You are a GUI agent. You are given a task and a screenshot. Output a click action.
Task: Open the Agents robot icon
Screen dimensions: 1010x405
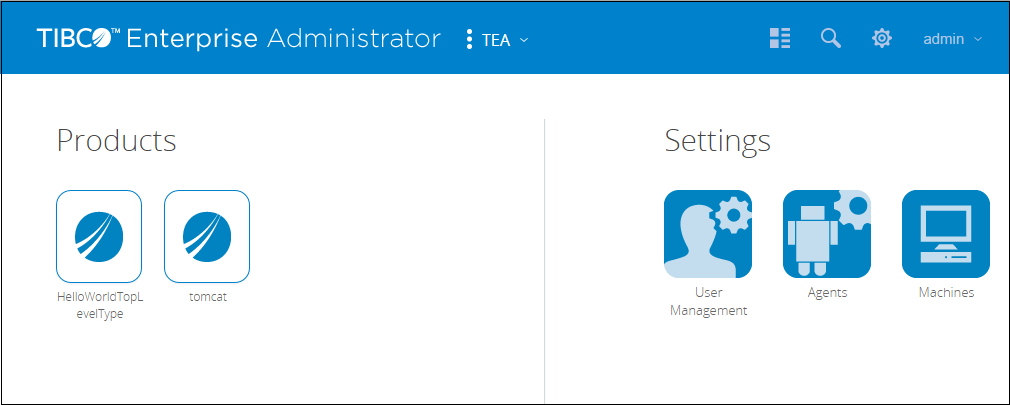point(827,234)
